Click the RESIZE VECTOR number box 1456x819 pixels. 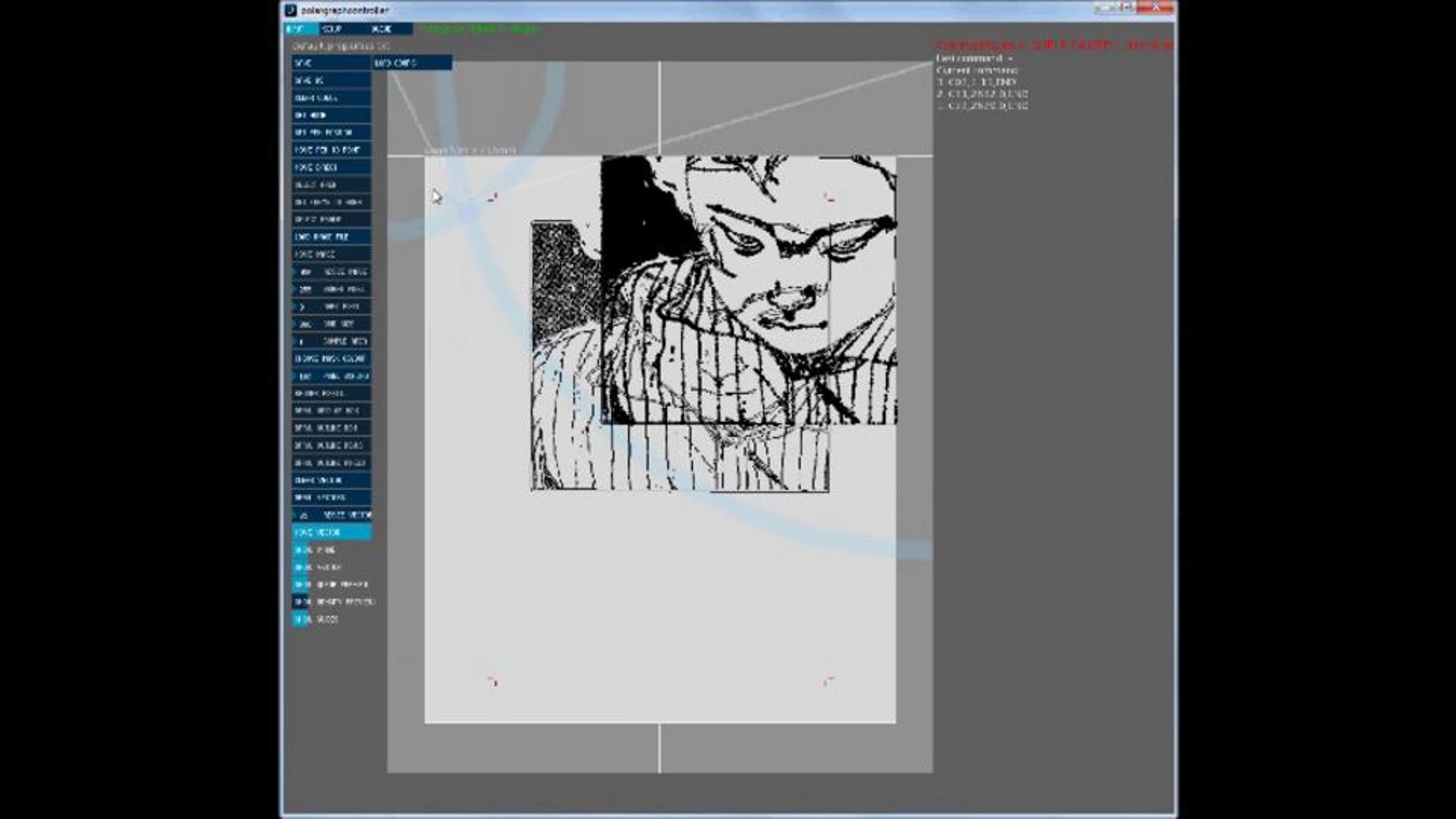point(331,515)
